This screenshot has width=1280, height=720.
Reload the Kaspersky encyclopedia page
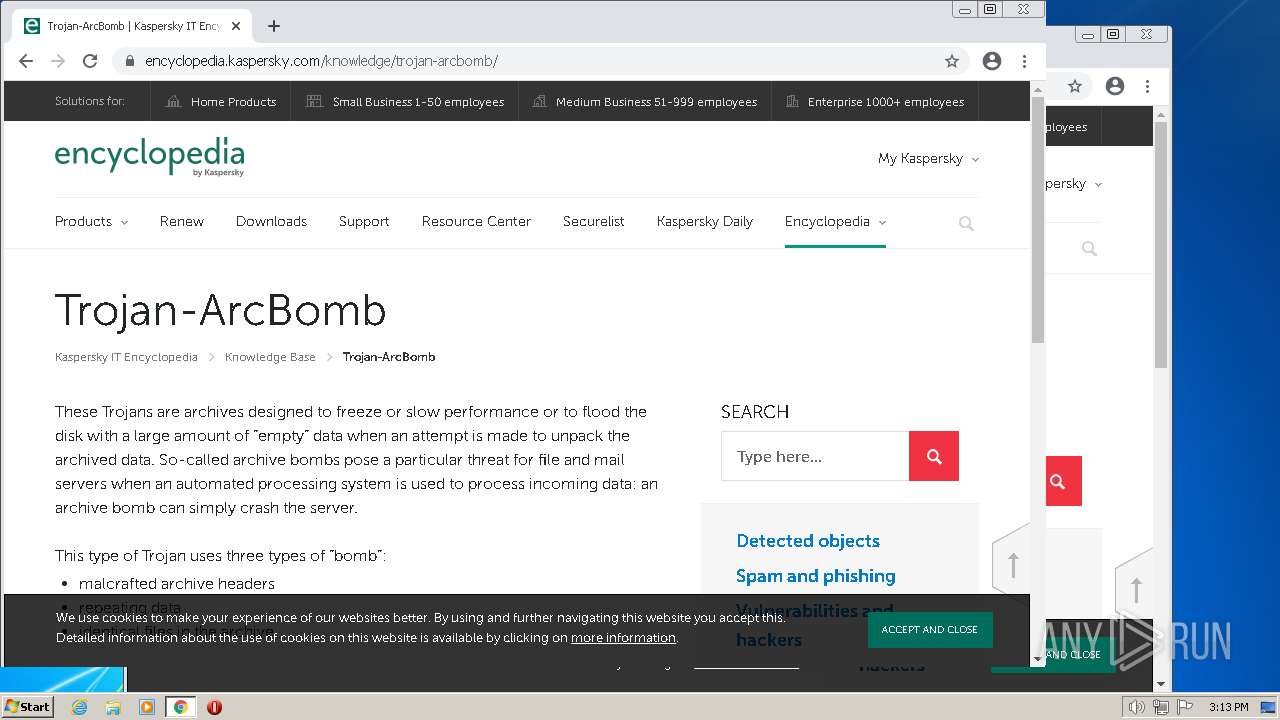pos(90,61)
